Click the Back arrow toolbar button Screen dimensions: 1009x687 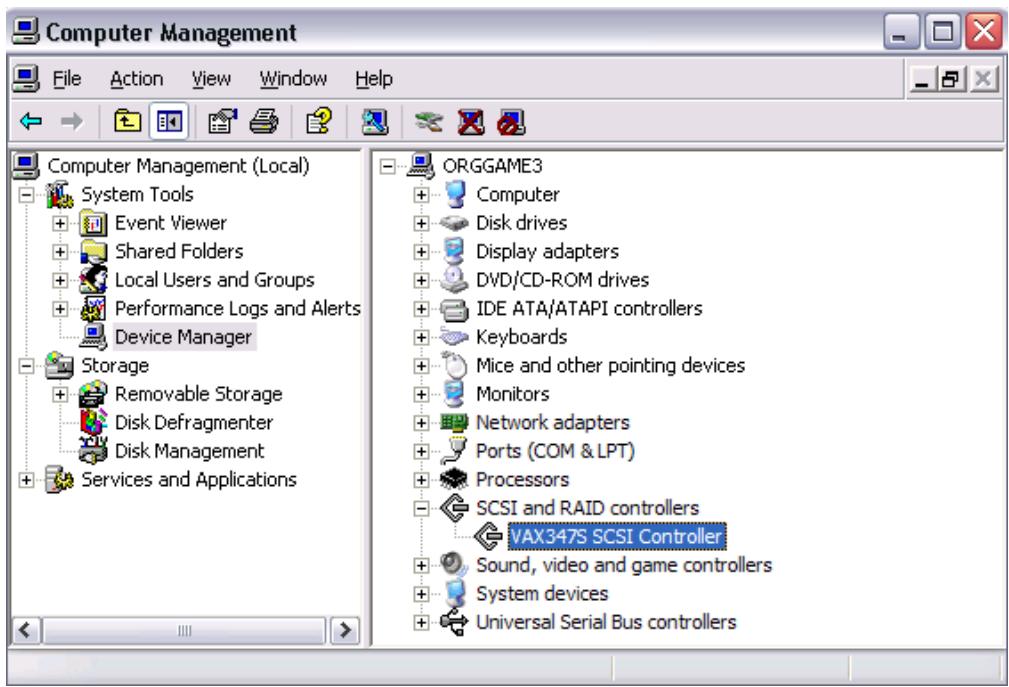click(32, 121)
